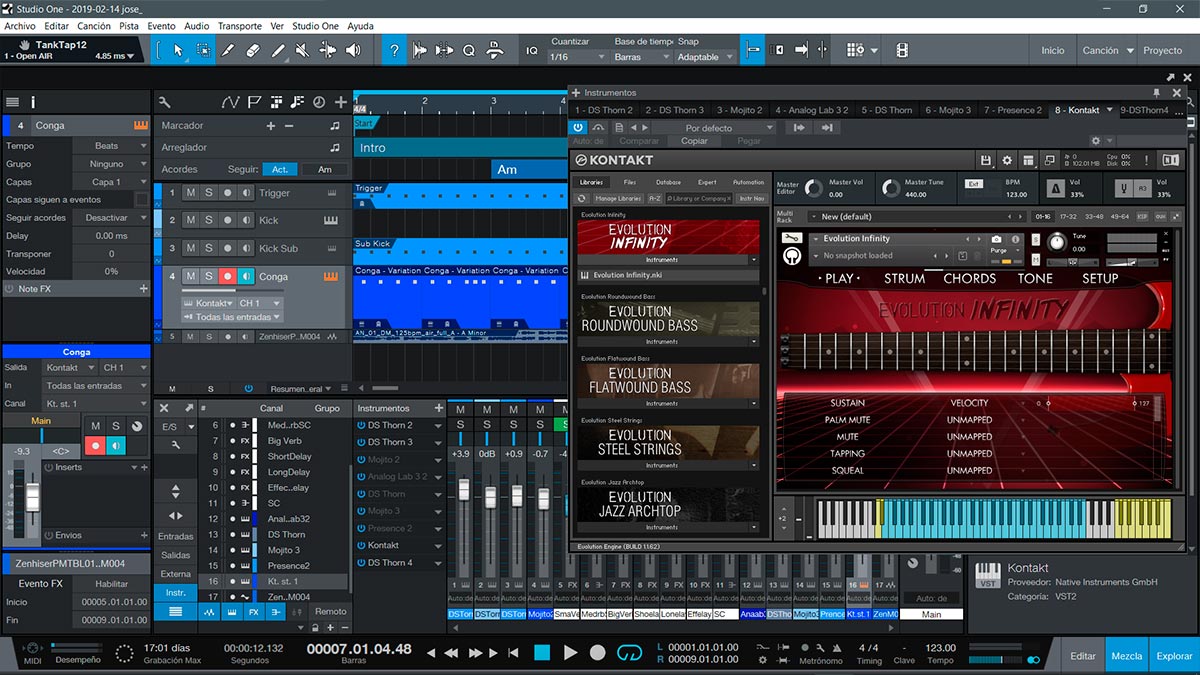1200x675 pixels.
Task: Open the Archivo menu
Action: point(20,26)
